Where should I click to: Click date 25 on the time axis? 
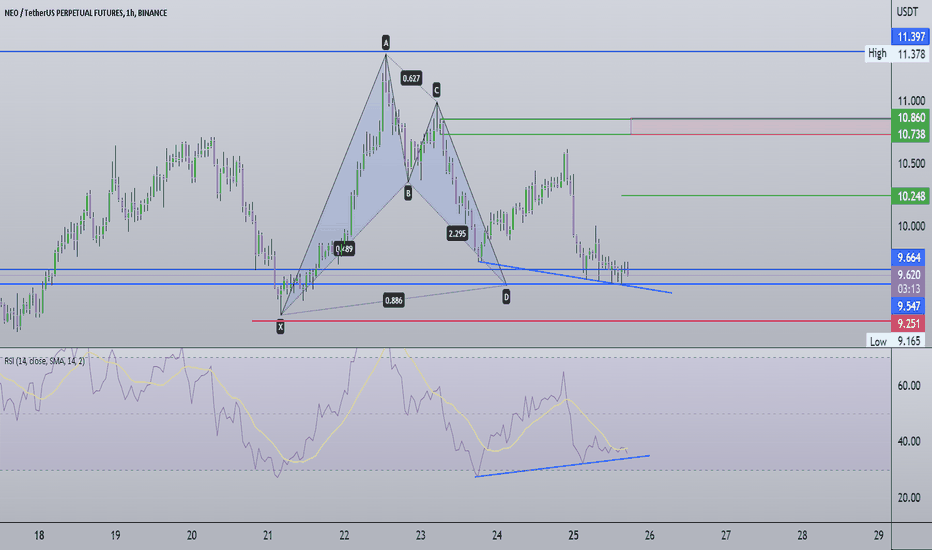click(x=573, y=536)
